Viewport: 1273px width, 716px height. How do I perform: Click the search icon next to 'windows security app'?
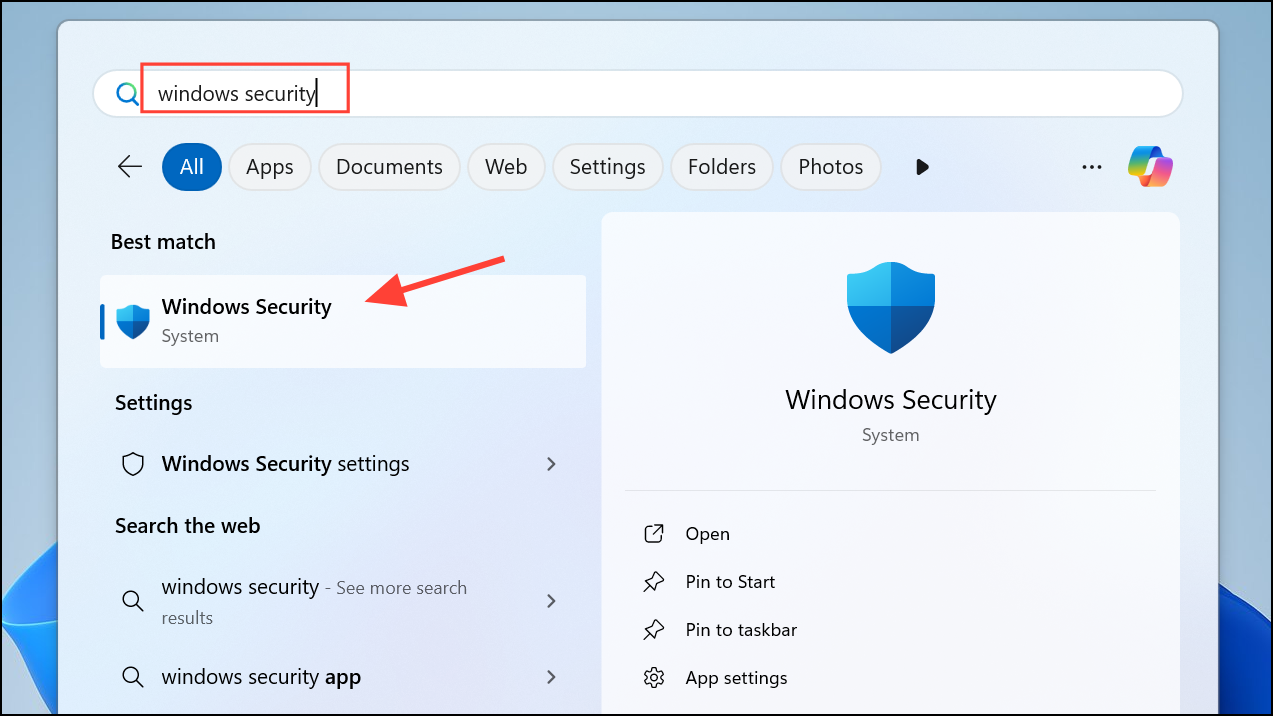click(x=132, y=677)
